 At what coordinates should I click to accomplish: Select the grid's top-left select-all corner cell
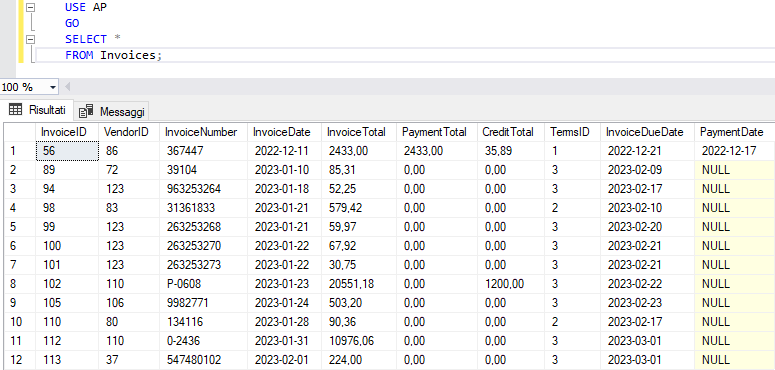[x=20, y=132]
